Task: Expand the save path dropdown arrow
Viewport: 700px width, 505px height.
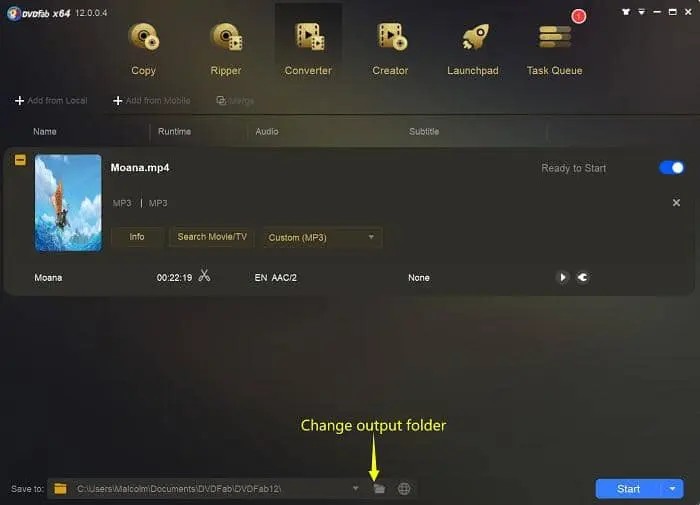Action: pyautogui.click(x=355, y=488)
